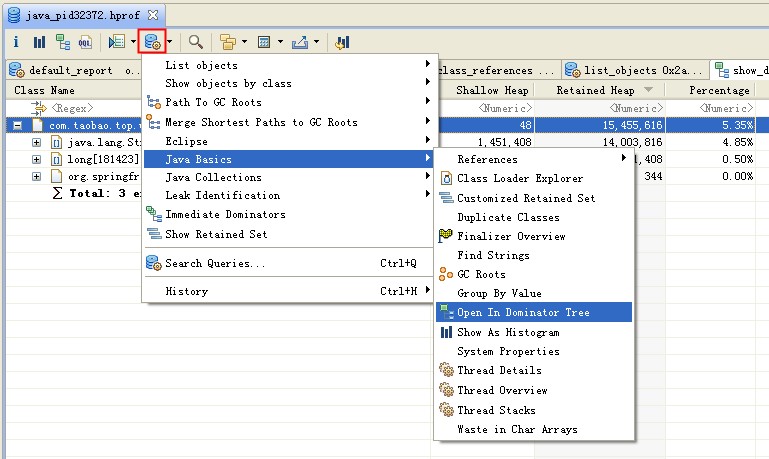Click the Class Name Regex filter field
This screenshot has width=769, height=459.
[x=80, y=107]
